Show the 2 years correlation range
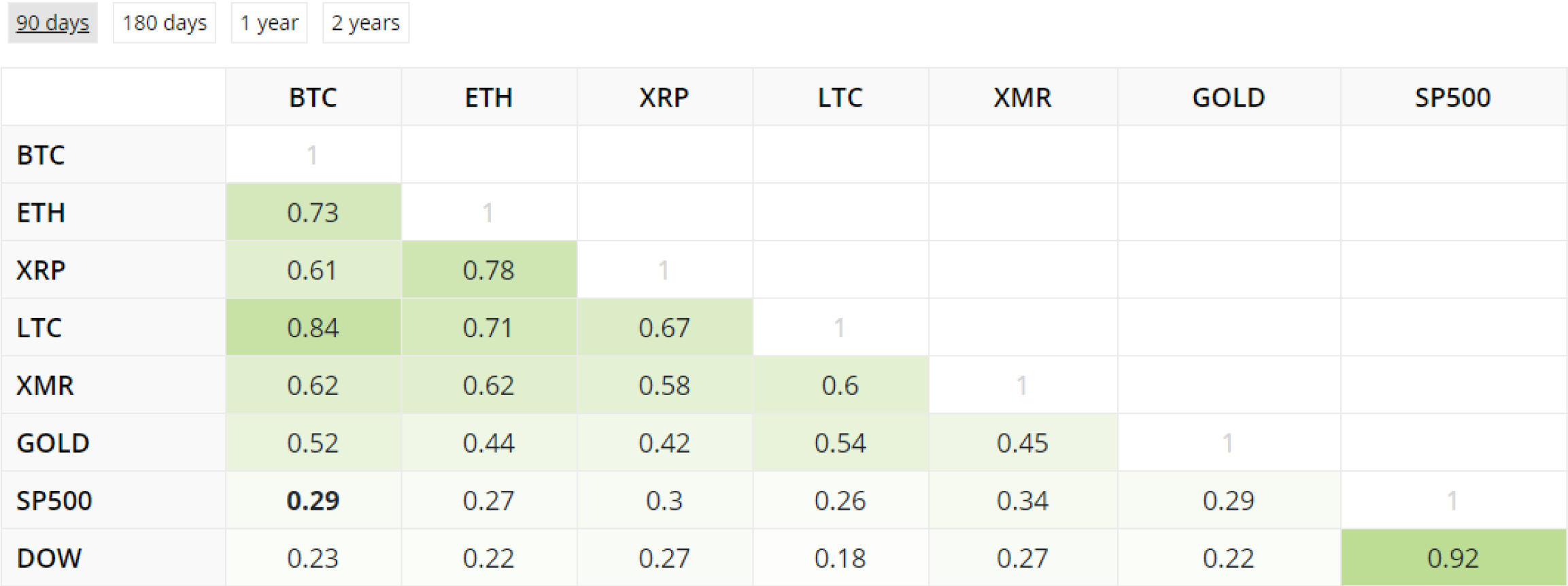 tap(366, 23)
